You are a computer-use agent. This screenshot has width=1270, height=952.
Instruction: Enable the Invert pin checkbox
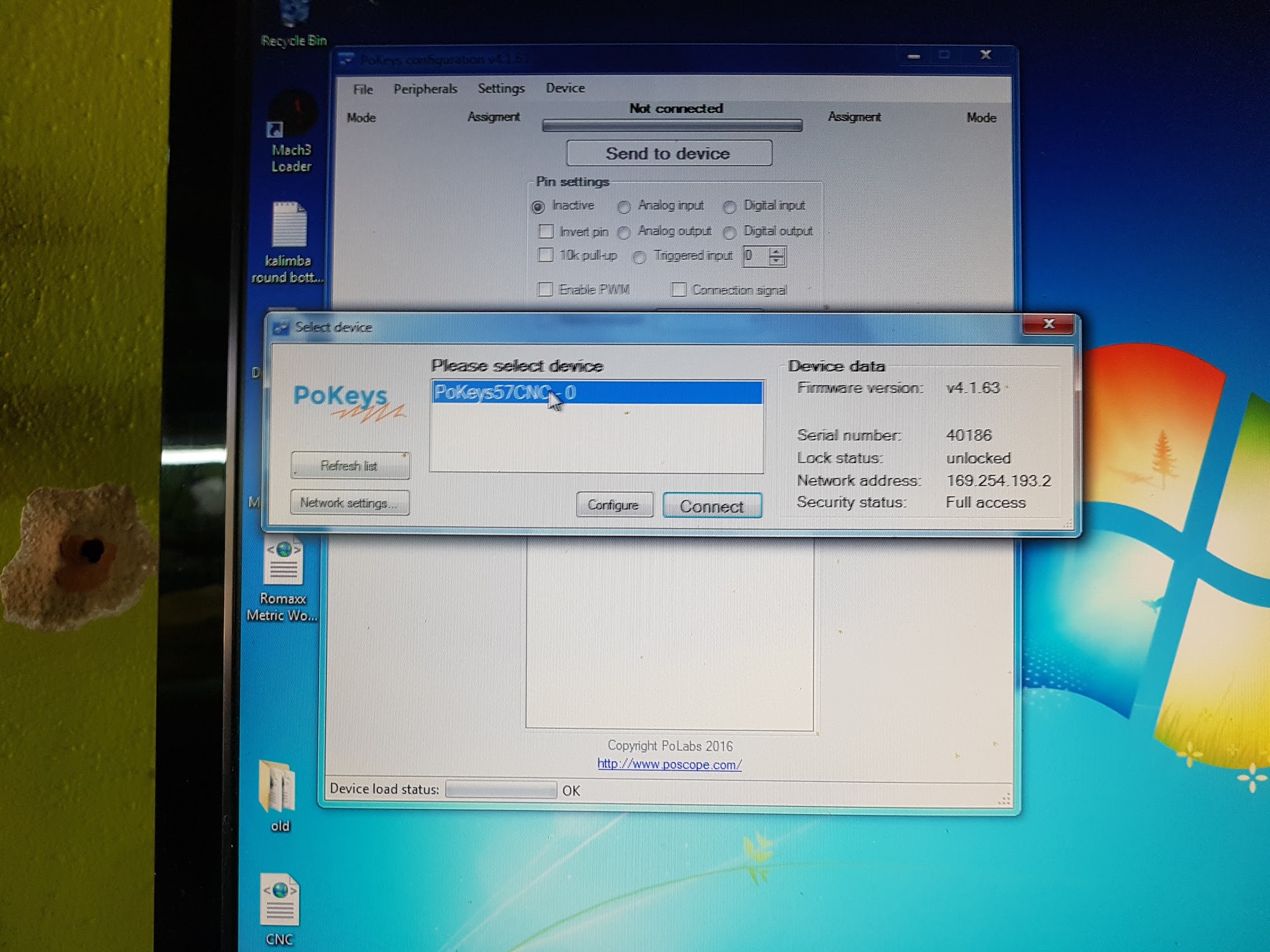pos(546,231)
